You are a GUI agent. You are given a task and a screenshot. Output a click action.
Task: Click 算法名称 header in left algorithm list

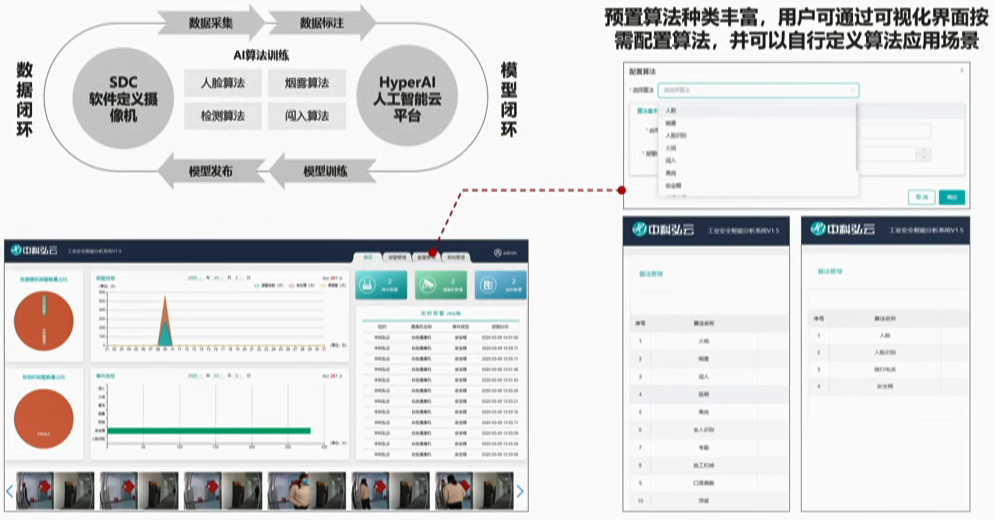point(704,323)
